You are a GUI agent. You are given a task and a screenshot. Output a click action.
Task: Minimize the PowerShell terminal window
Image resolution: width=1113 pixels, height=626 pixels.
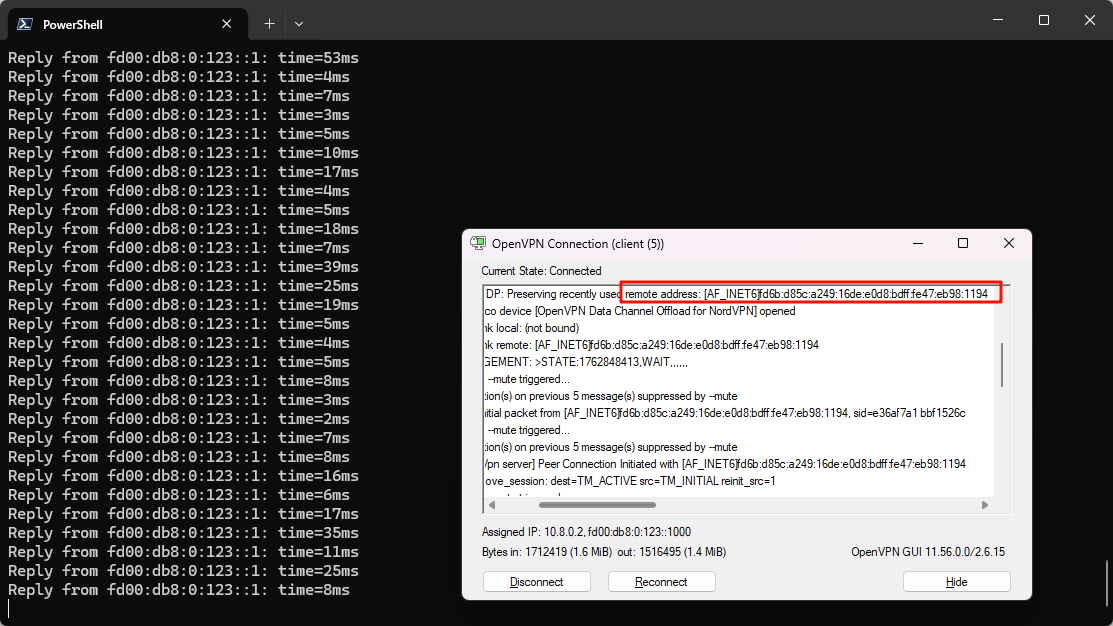pyautogui.click(x=997, y=20)
